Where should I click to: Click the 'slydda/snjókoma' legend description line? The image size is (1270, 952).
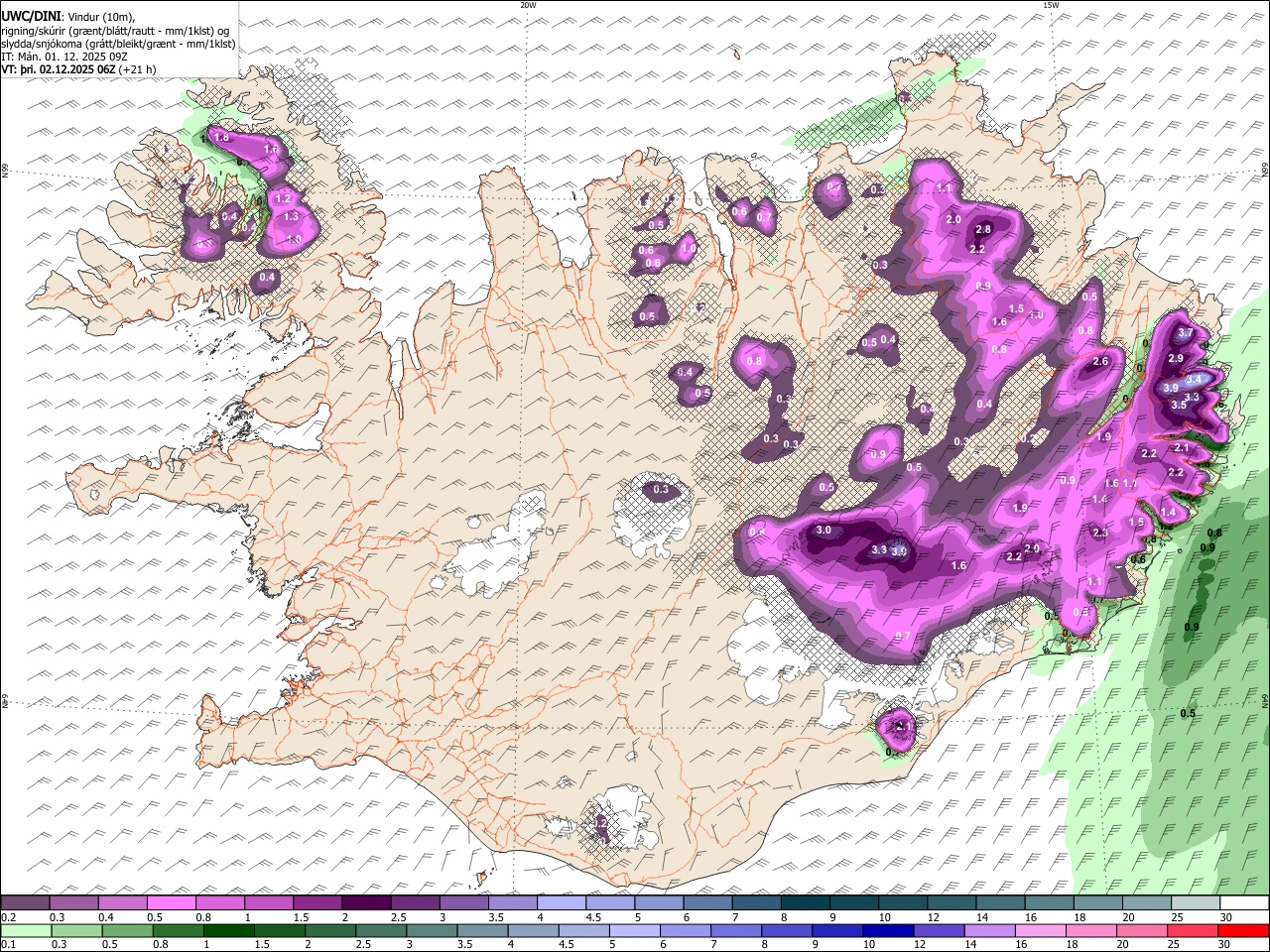coord(118,44)
